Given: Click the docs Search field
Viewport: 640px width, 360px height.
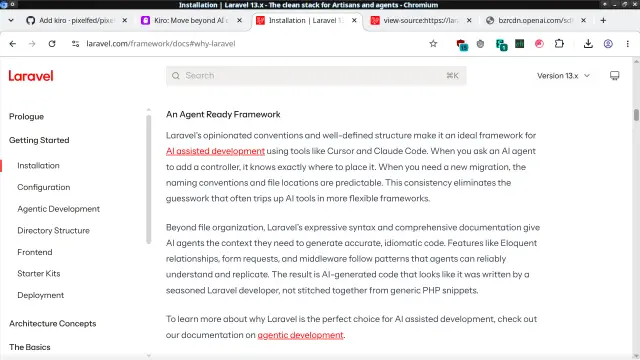Looking at the screenshot, I should (x=316, y=76).
